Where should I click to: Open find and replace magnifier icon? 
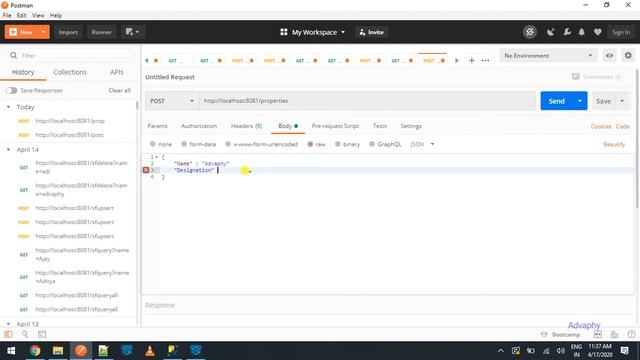click(x=25, y=334)
